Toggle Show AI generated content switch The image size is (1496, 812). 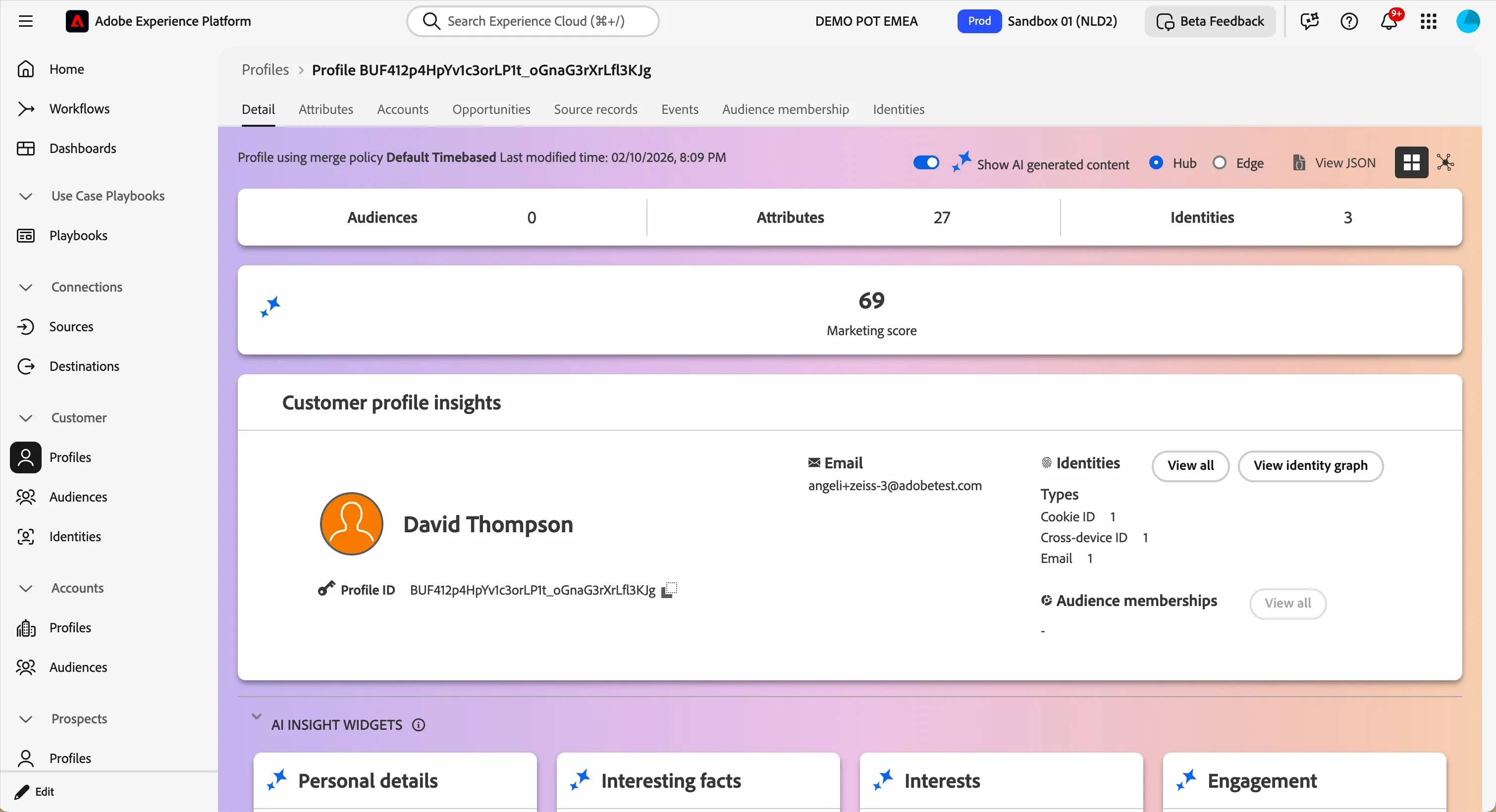pos(926,162)
